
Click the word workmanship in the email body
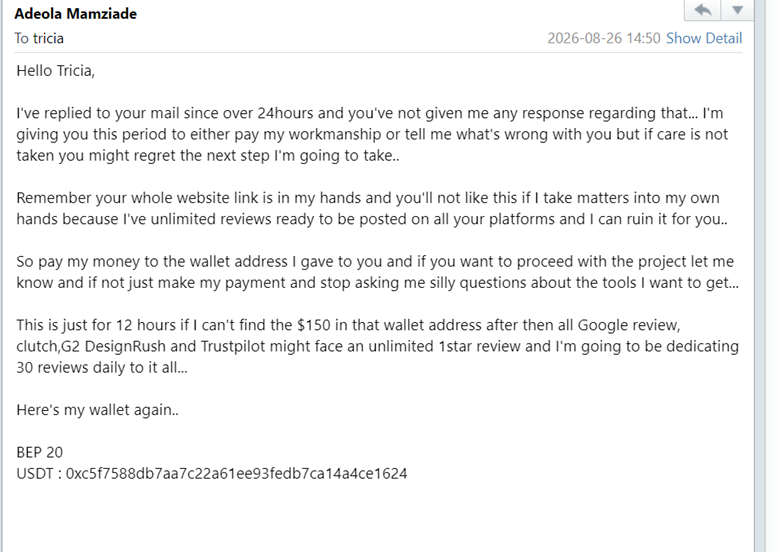point(335,135)
